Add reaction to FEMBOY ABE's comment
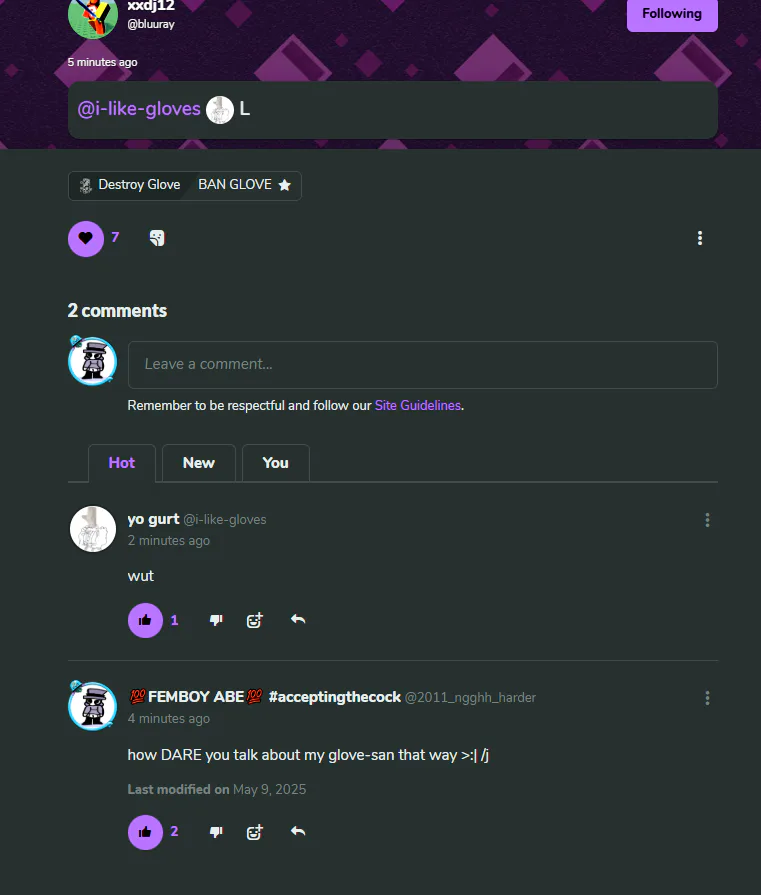Screen dimensions: 761x895 tap(255, 832)
